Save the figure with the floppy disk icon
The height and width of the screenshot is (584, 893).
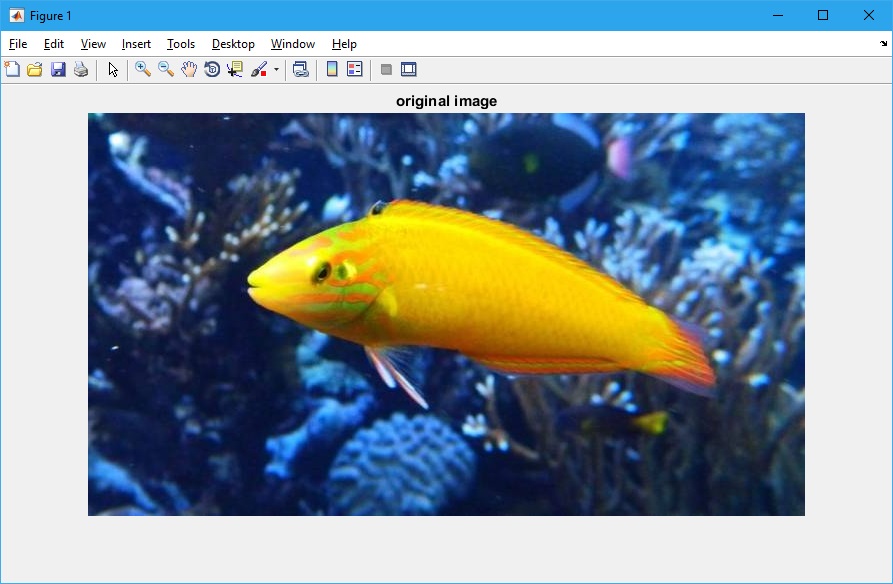click(x=58, y=69)
